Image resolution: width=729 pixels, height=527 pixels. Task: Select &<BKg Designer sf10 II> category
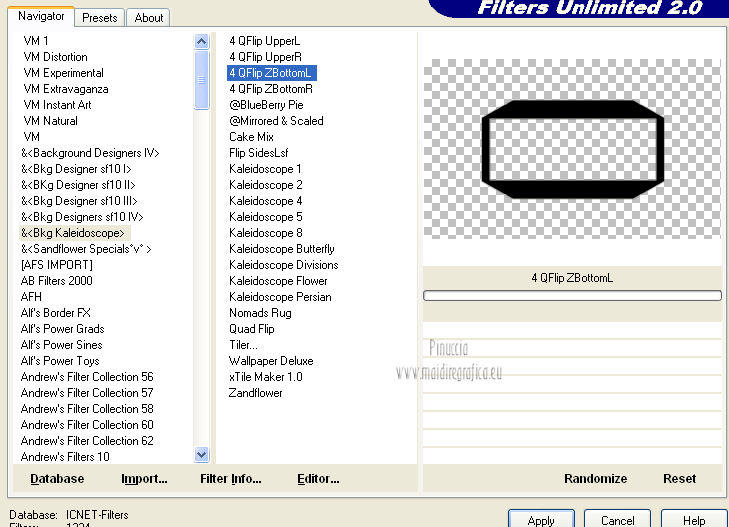[x=78, y=185]
